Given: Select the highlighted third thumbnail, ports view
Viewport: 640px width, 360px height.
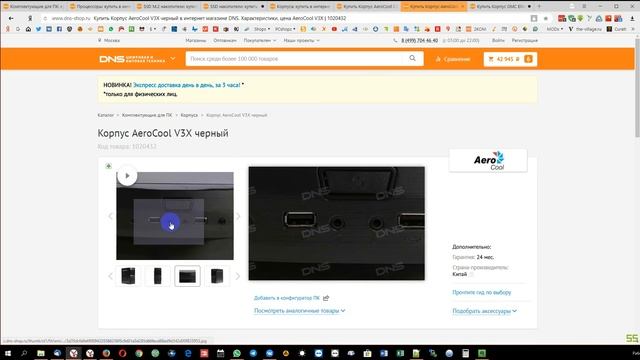Looking at the screenshot, I should point(187,276).
